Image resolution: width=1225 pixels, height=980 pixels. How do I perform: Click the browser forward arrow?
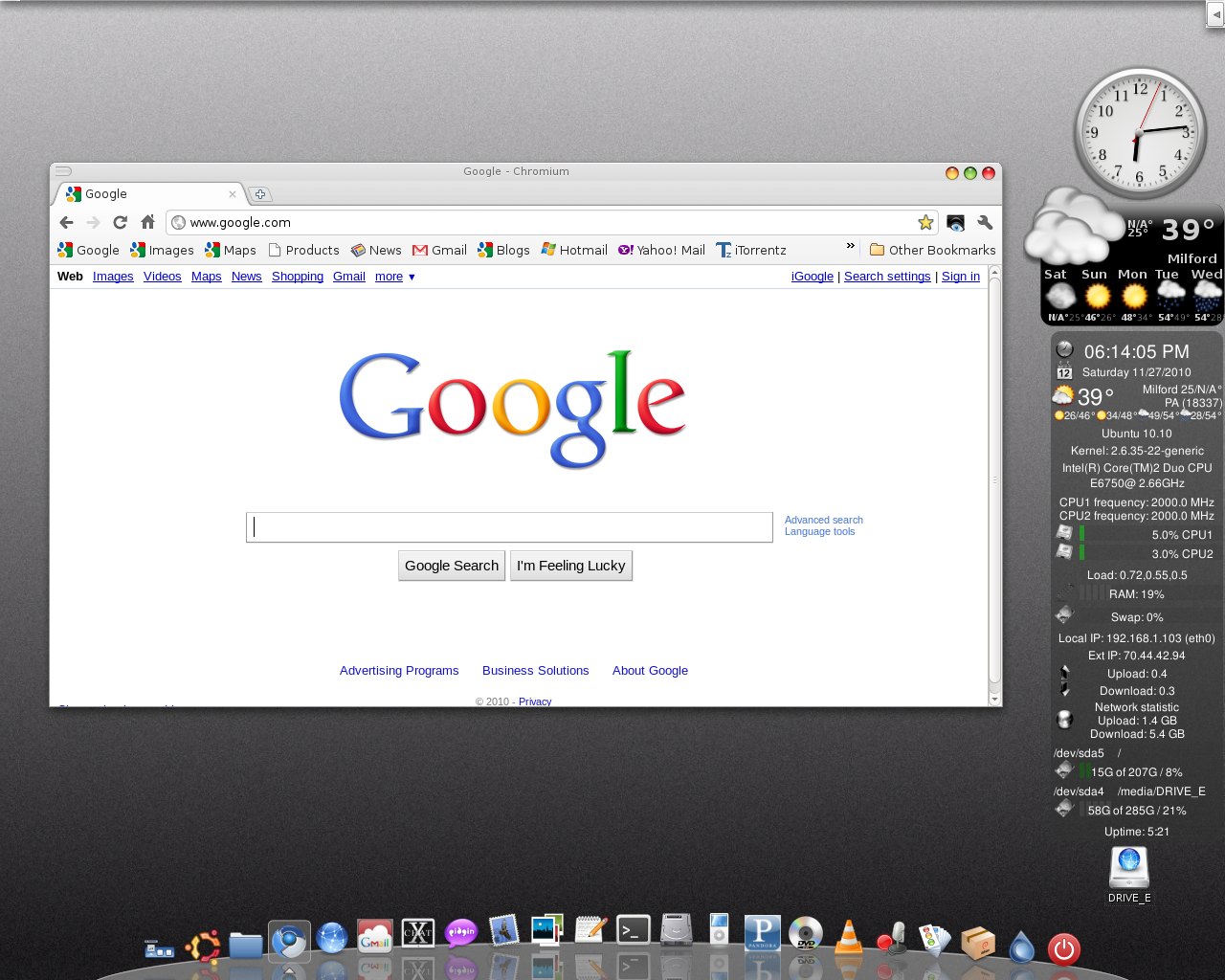[x=93, y=222]
